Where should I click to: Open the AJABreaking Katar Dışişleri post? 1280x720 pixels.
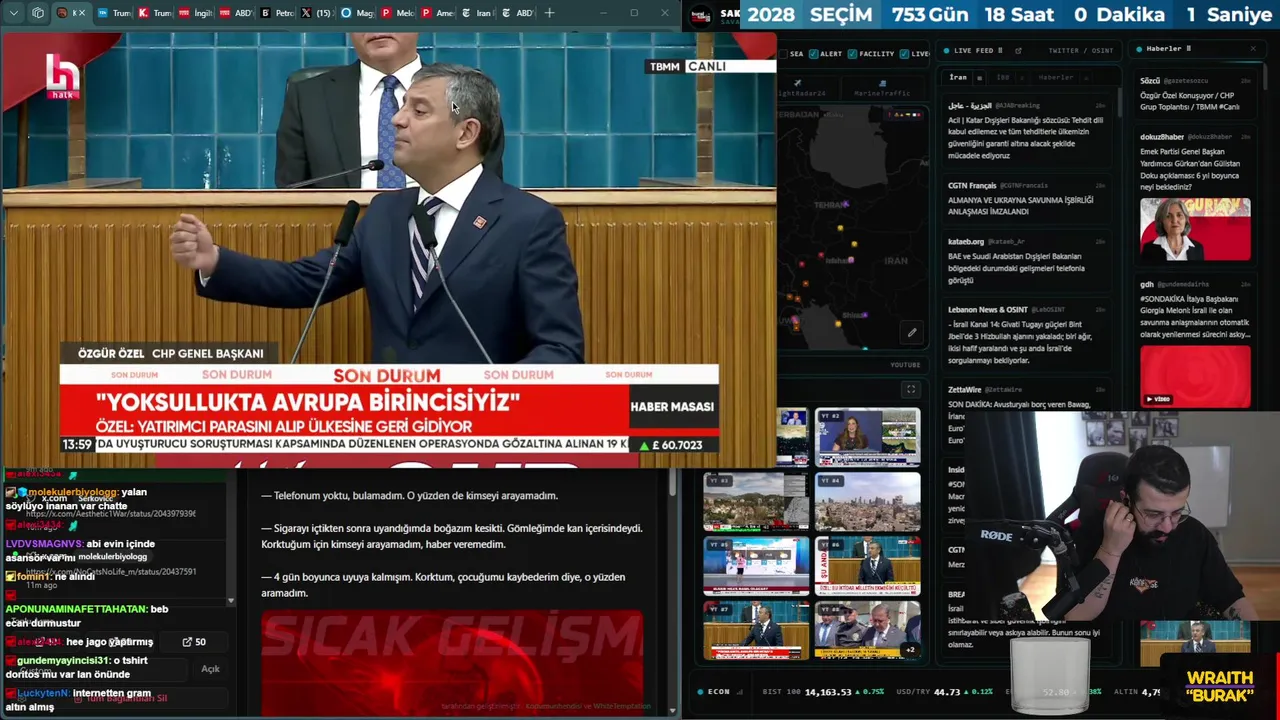[1026, 130]
